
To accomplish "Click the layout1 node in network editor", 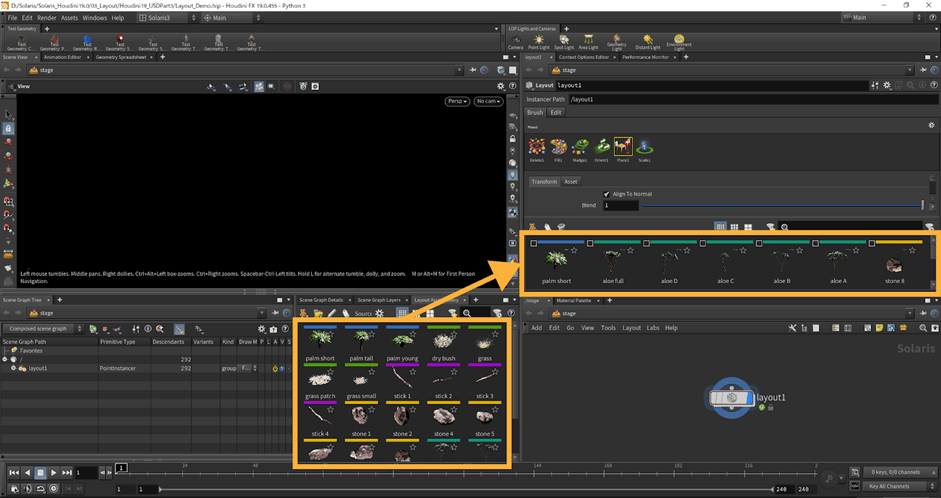I will [731, 398].
